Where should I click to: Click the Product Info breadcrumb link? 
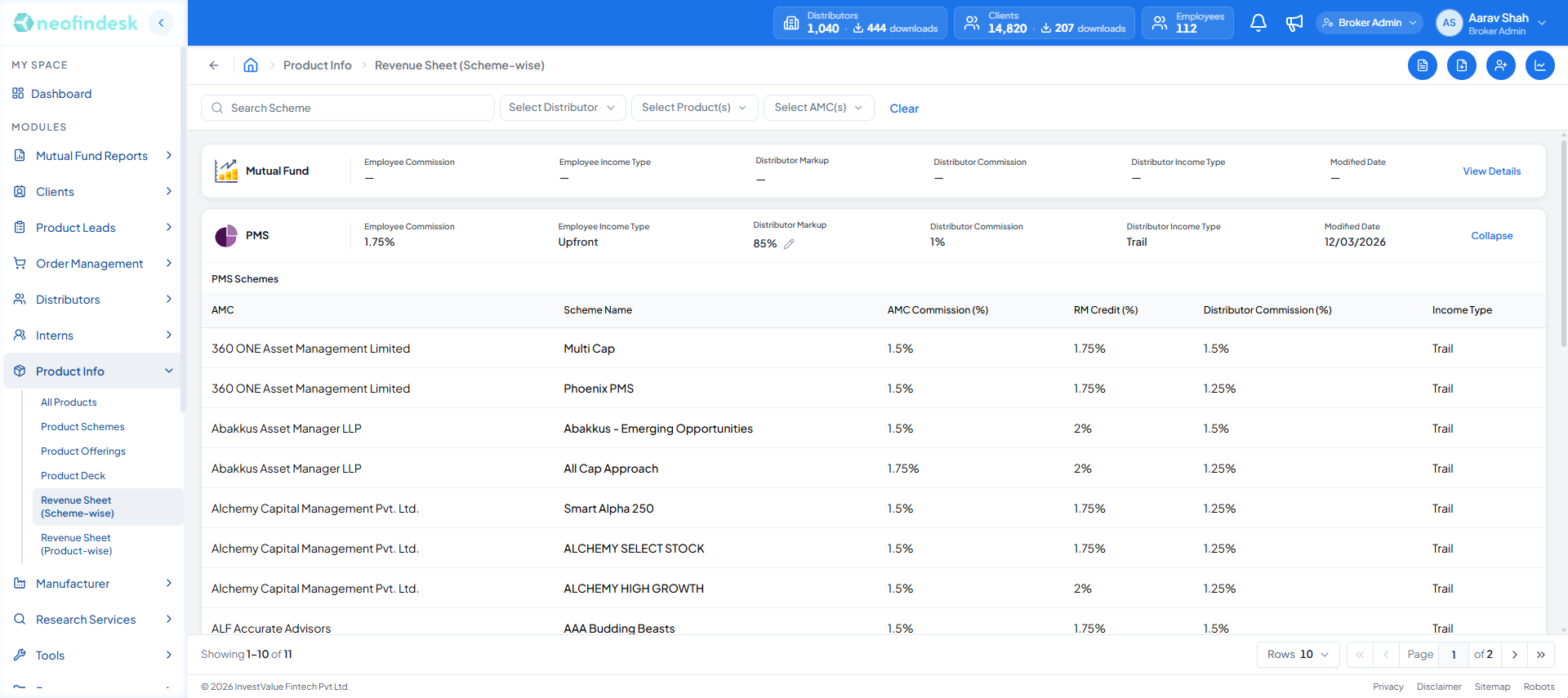coord(318,65)
